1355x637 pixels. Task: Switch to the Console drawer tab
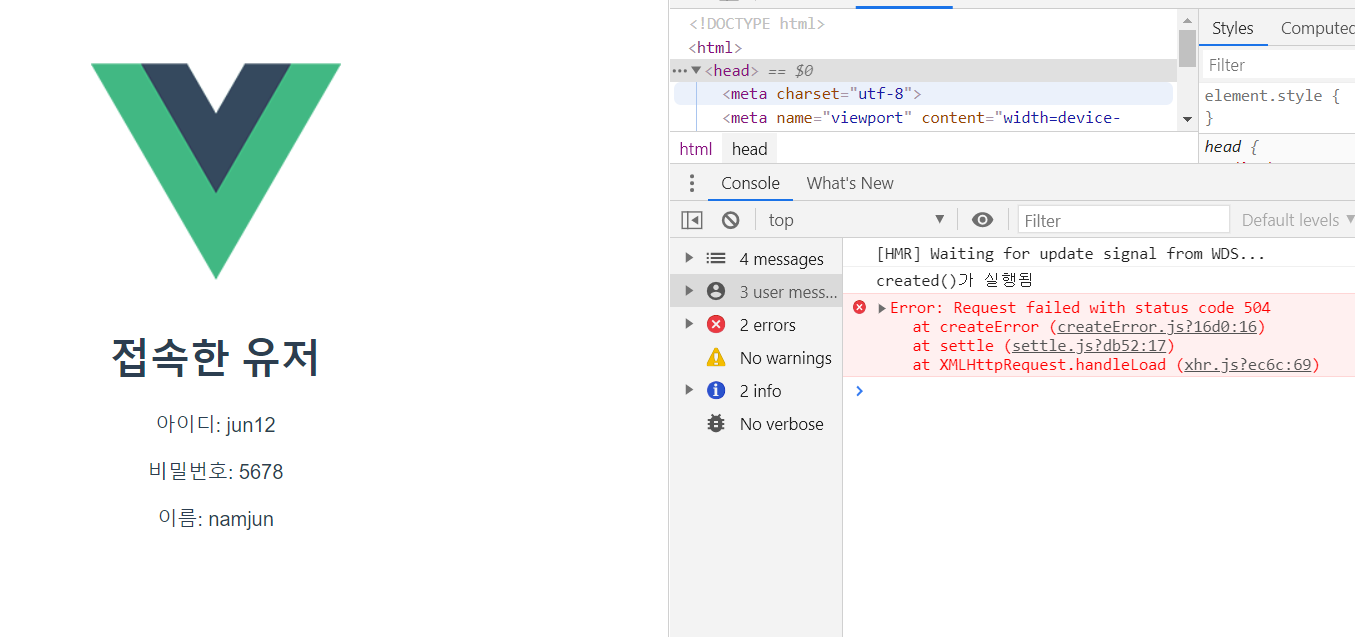tap(750, 183)
